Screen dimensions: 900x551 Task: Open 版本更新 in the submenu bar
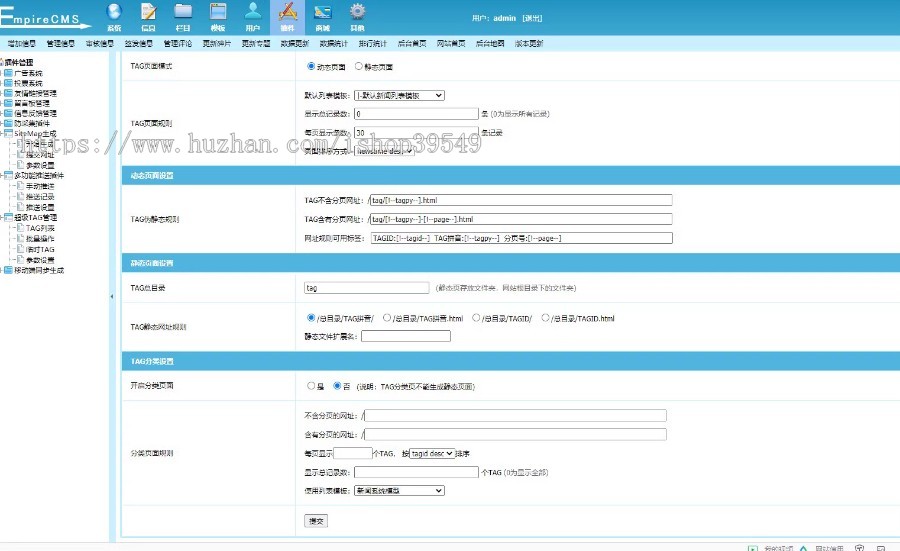(529, 44)
